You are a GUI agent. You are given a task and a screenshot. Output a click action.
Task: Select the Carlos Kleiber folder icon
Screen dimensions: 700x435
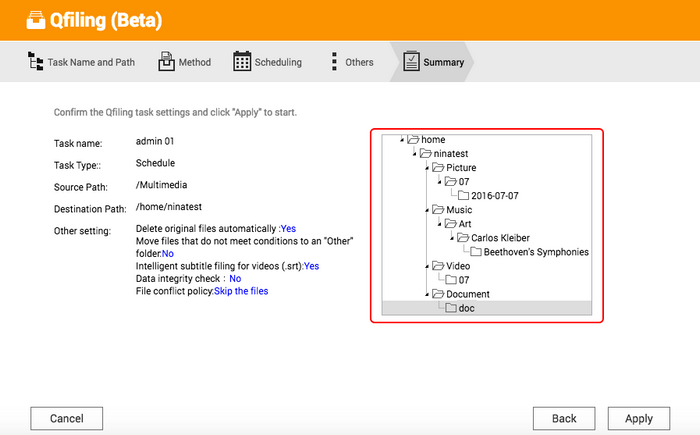[x=463, y=238]
